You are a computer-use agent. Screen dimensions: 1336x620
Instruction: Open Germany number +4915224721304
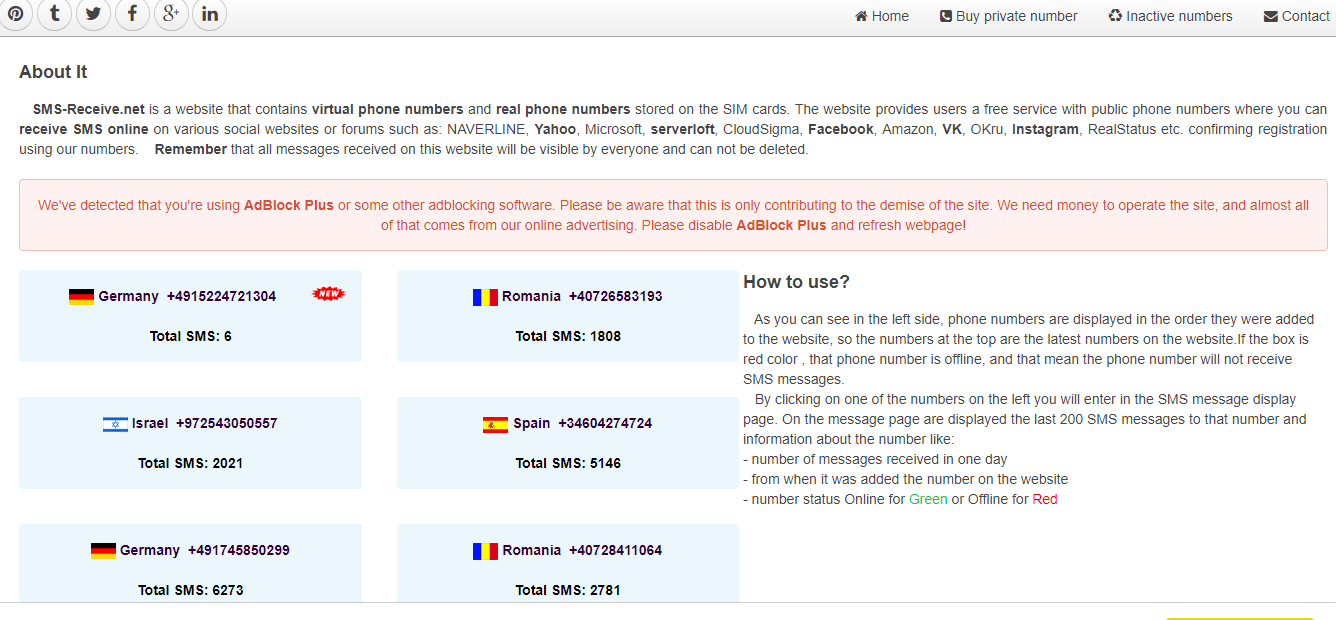(221, 297)
